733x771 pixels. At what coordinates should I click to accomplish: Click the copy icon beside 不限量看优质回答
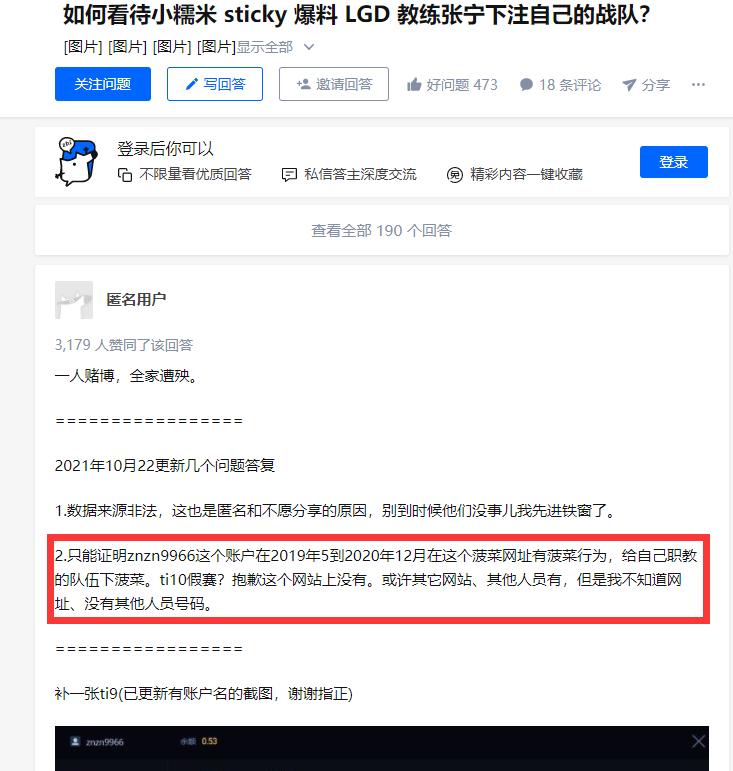[x=125, y=175]
